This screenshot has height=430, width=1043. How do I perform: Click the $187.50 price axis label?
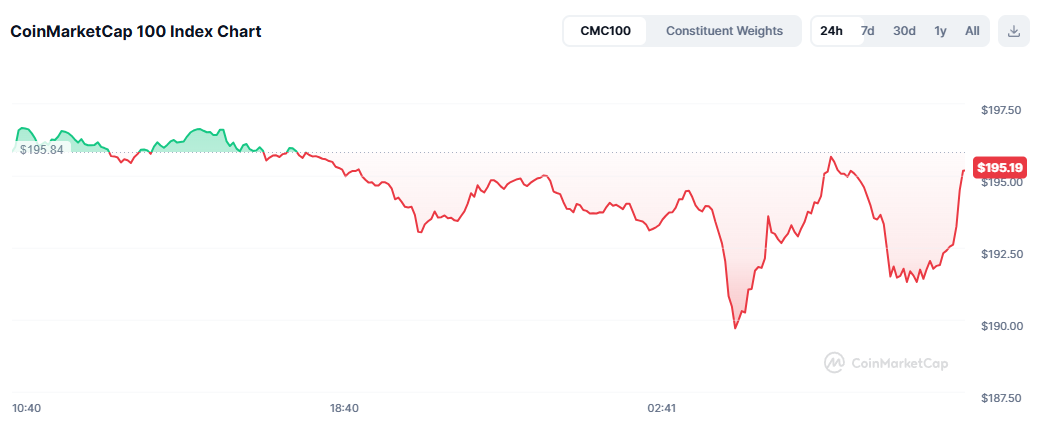click(x=1001, y=398)
